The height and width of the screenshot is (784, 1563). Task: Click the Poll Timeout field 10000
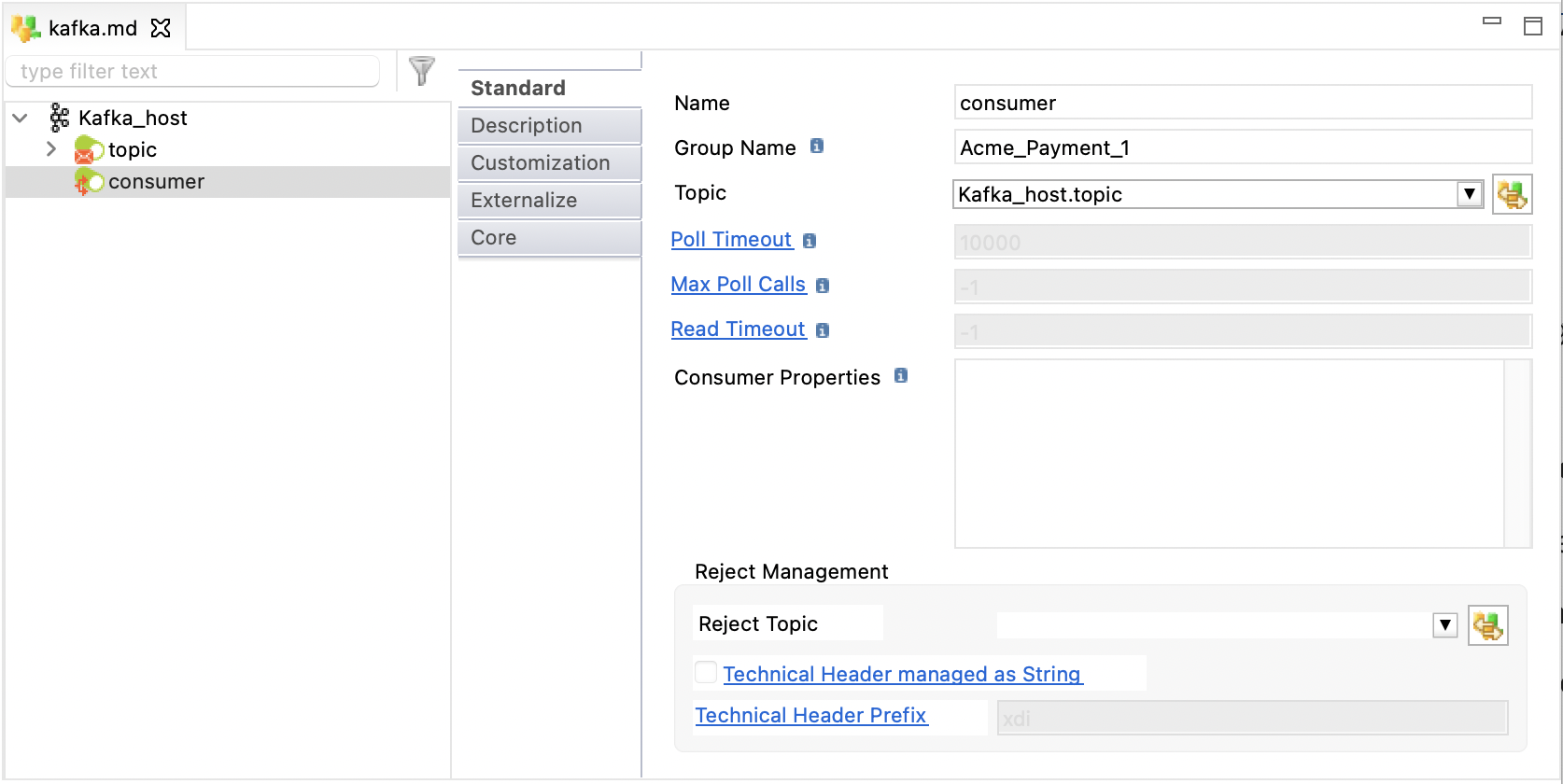coord(1243,242)
